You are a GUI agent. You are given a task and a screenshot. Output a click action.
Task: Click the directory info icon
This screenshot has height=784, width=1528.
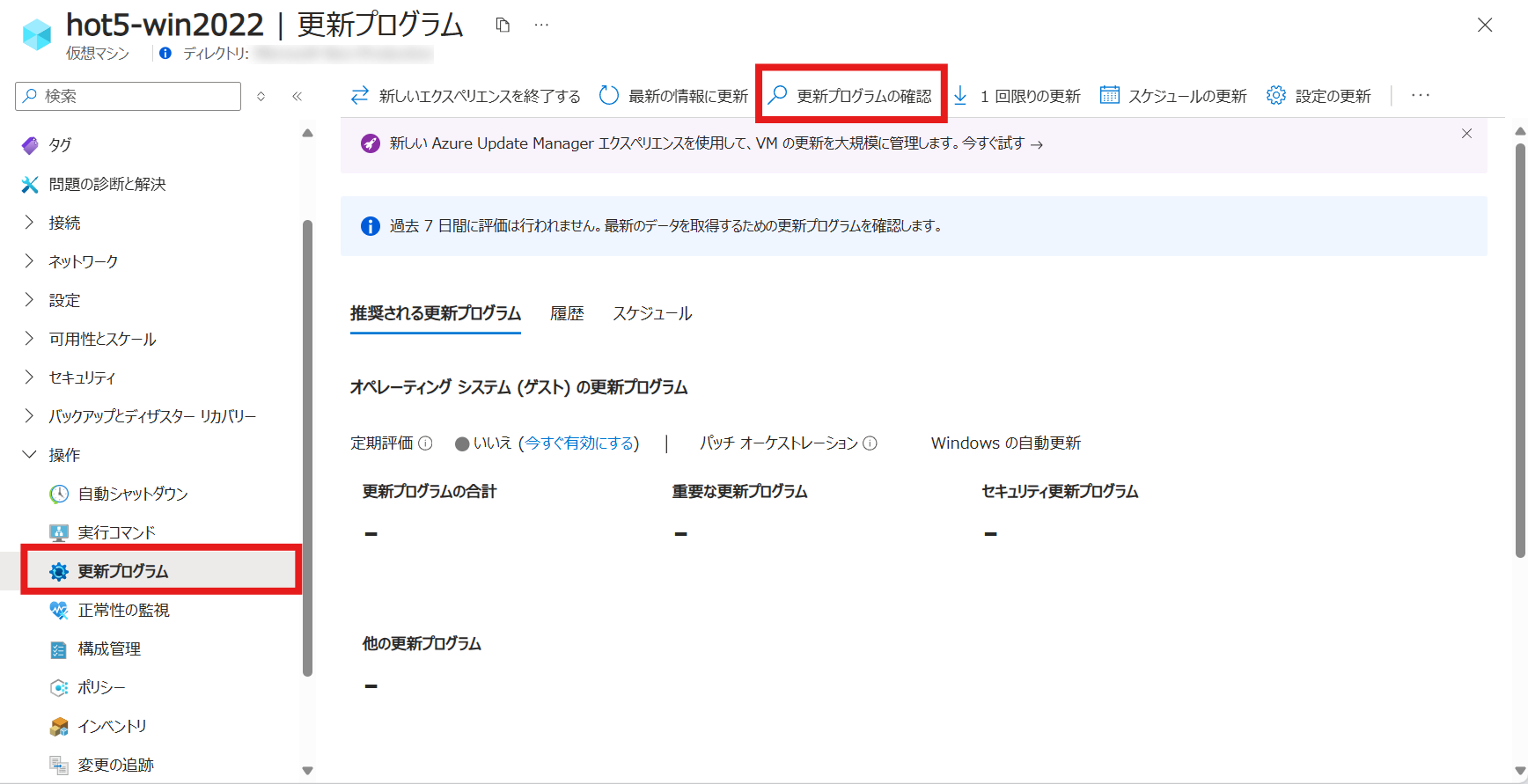[x=165, y=54]
